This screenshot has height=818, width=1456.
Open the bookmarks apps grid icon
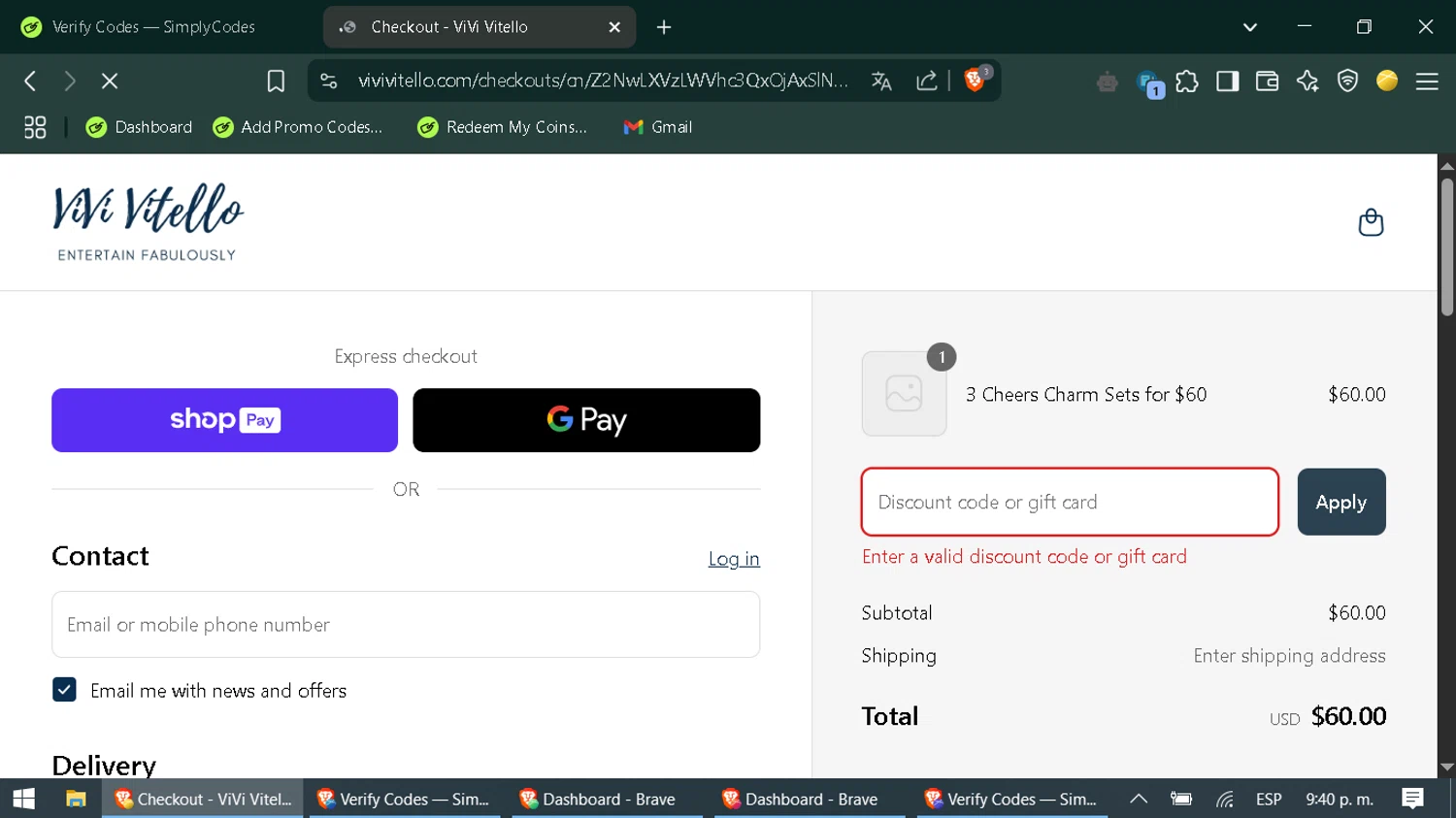point(35,127)
